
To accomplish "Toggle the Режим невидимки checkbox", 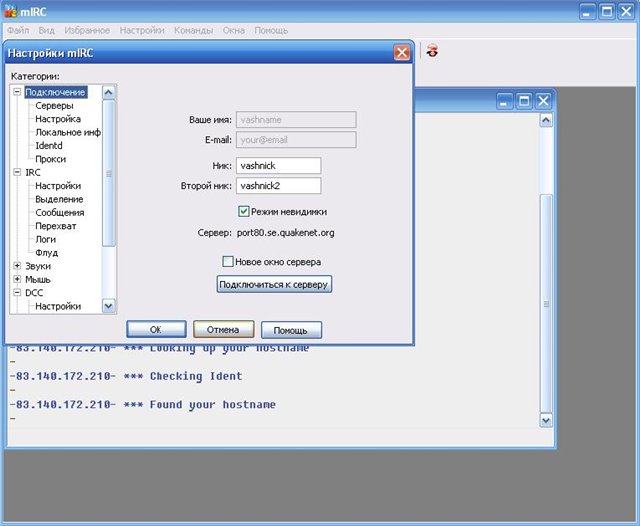I will pos(243,211).
